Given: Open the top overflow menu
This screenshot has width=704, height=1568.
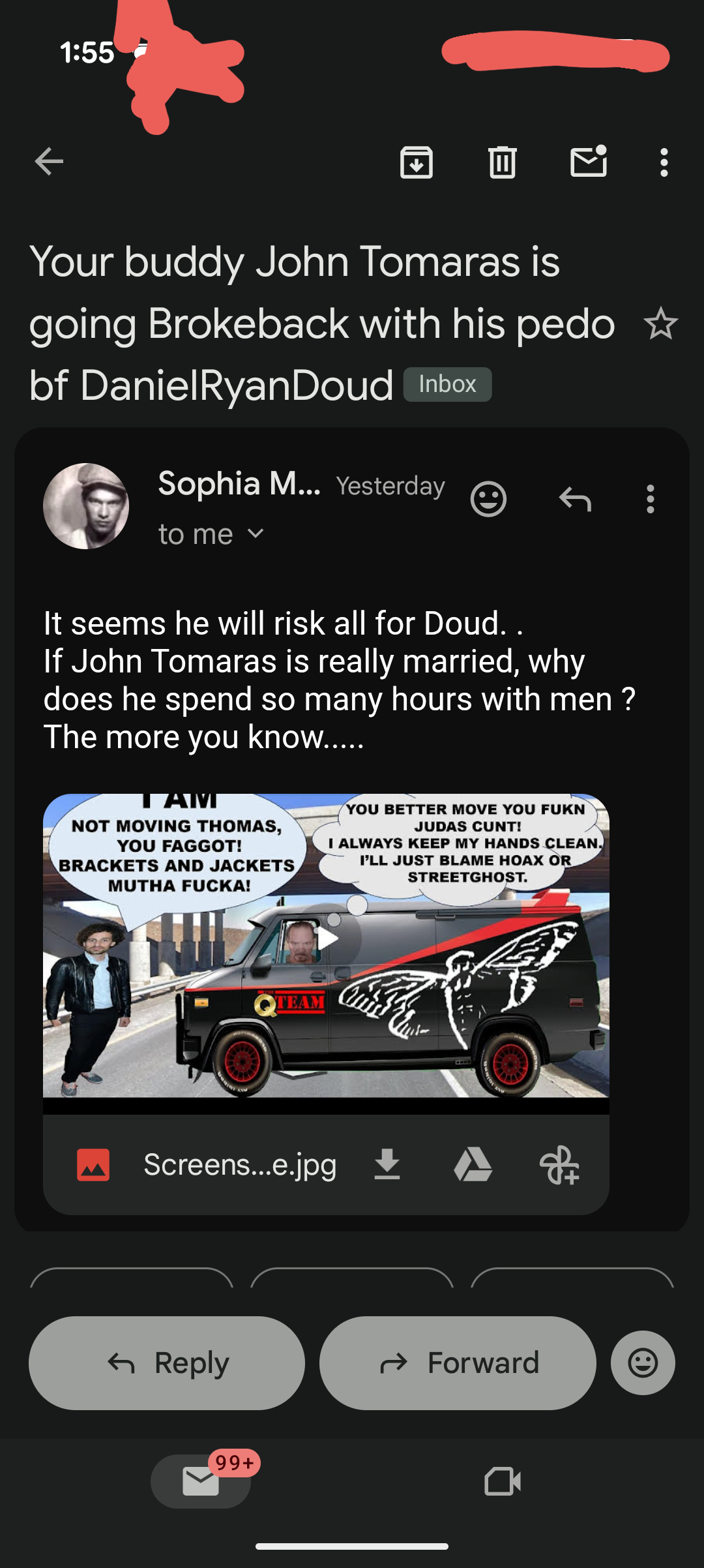Looking at the screenshot, I should tap(664, 162).
